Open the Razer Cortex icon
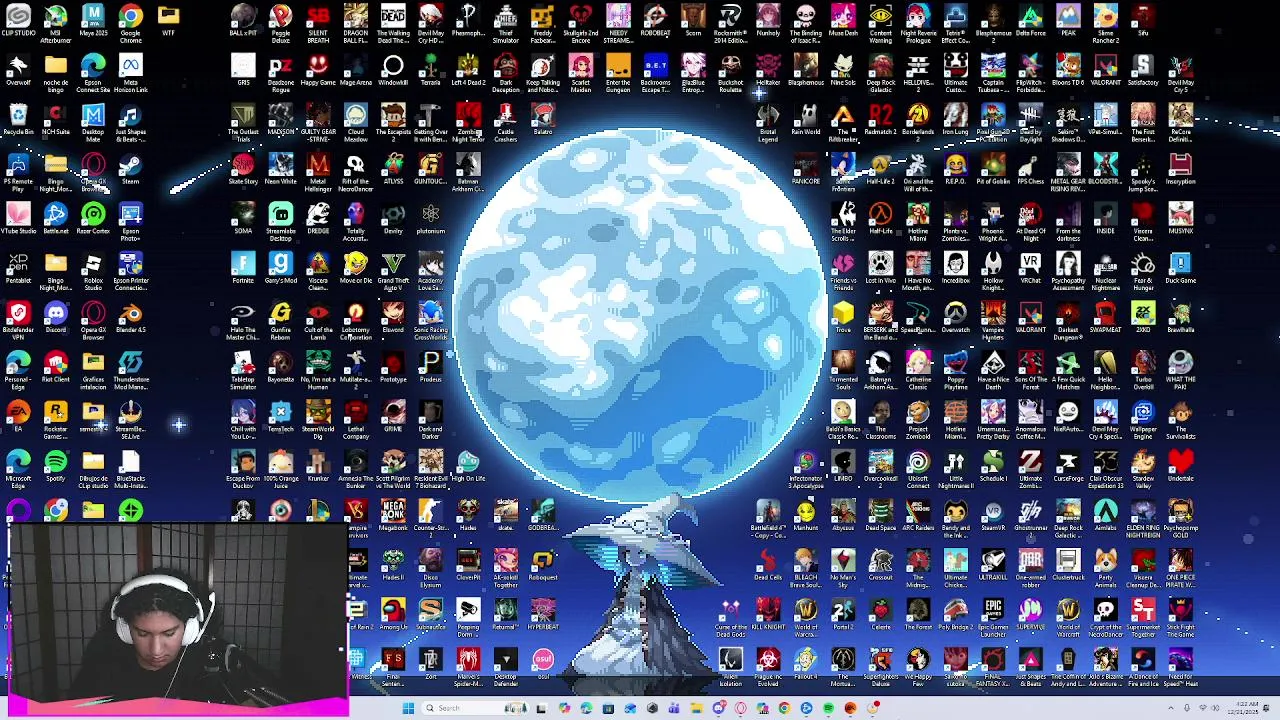Image resolution: width=1280 pixels, height=720 pixels. [x=93, y=219]
